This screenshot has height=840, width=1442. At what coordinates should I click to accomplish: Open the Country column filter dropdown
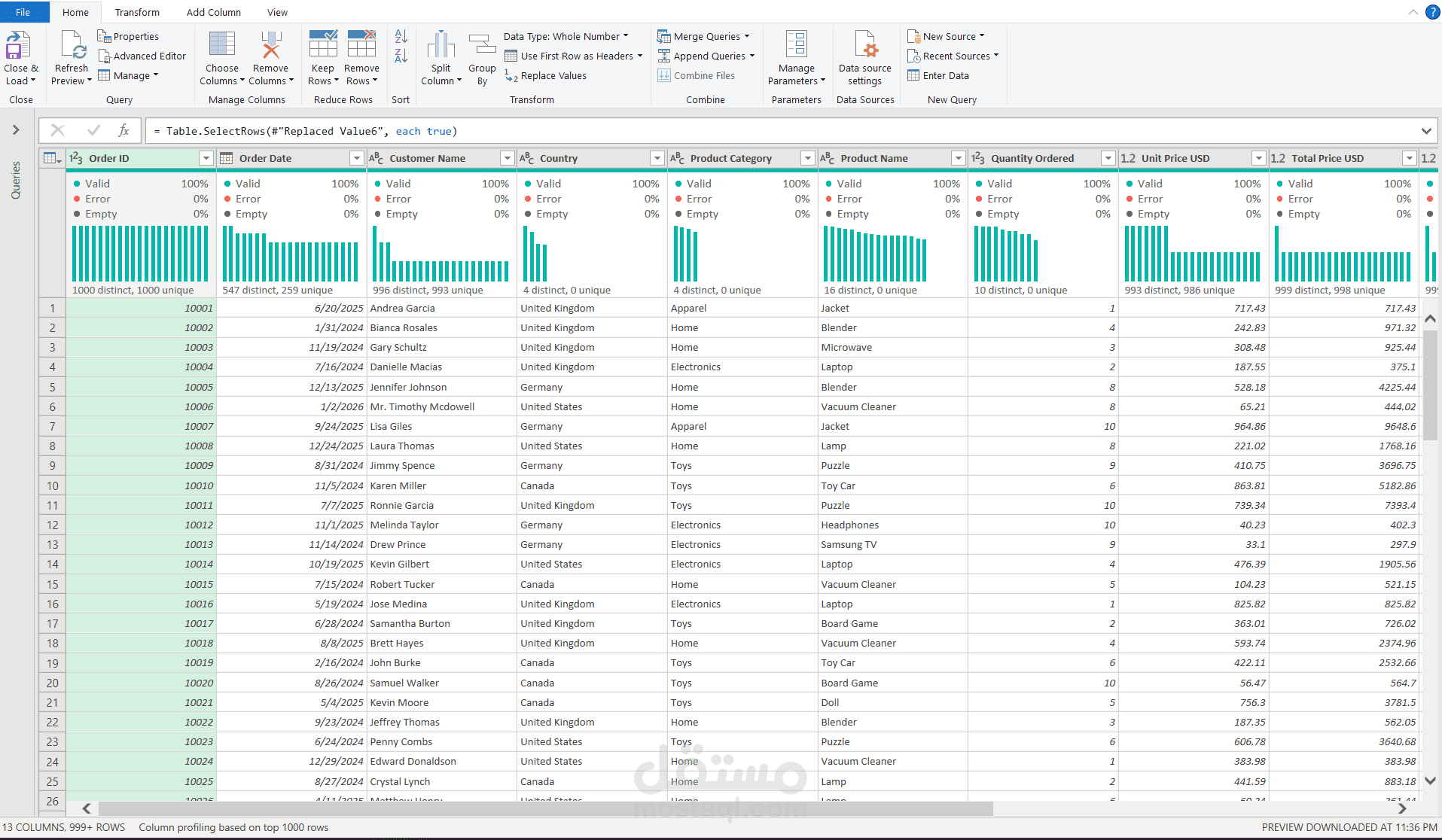coord(656,158)
